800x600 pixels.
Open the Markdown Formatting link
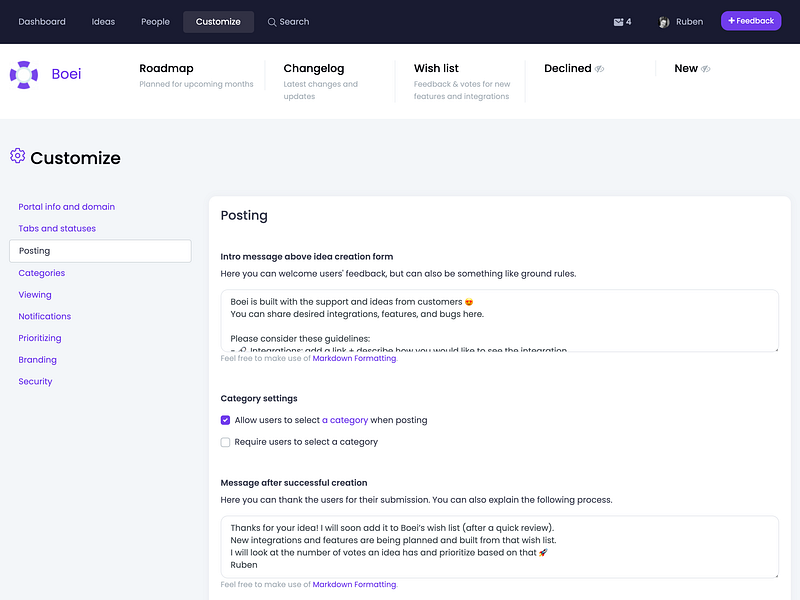pyautogui.click(x=354, y=357)
